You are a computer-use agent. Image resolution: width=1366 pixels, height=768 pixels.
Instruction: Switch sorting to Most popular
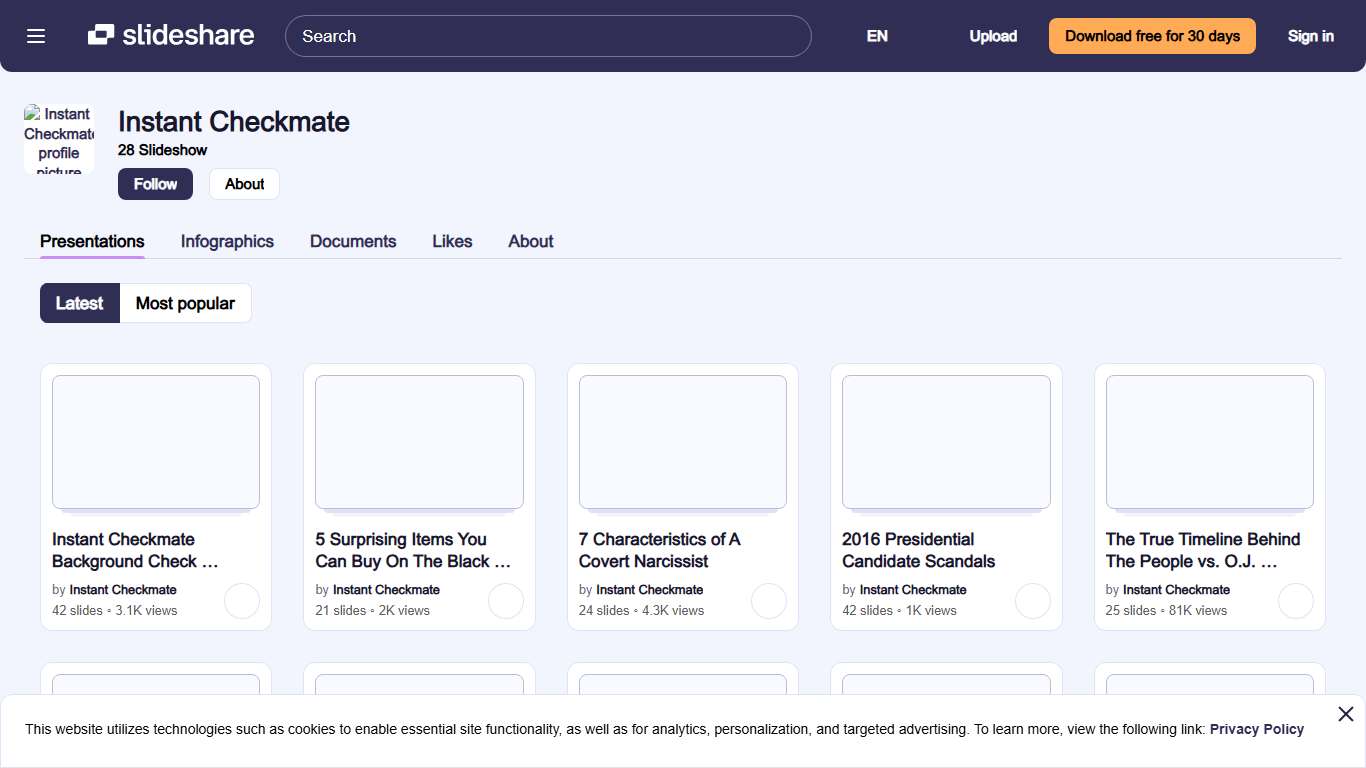pyautogui.click(x=185, y=303)
